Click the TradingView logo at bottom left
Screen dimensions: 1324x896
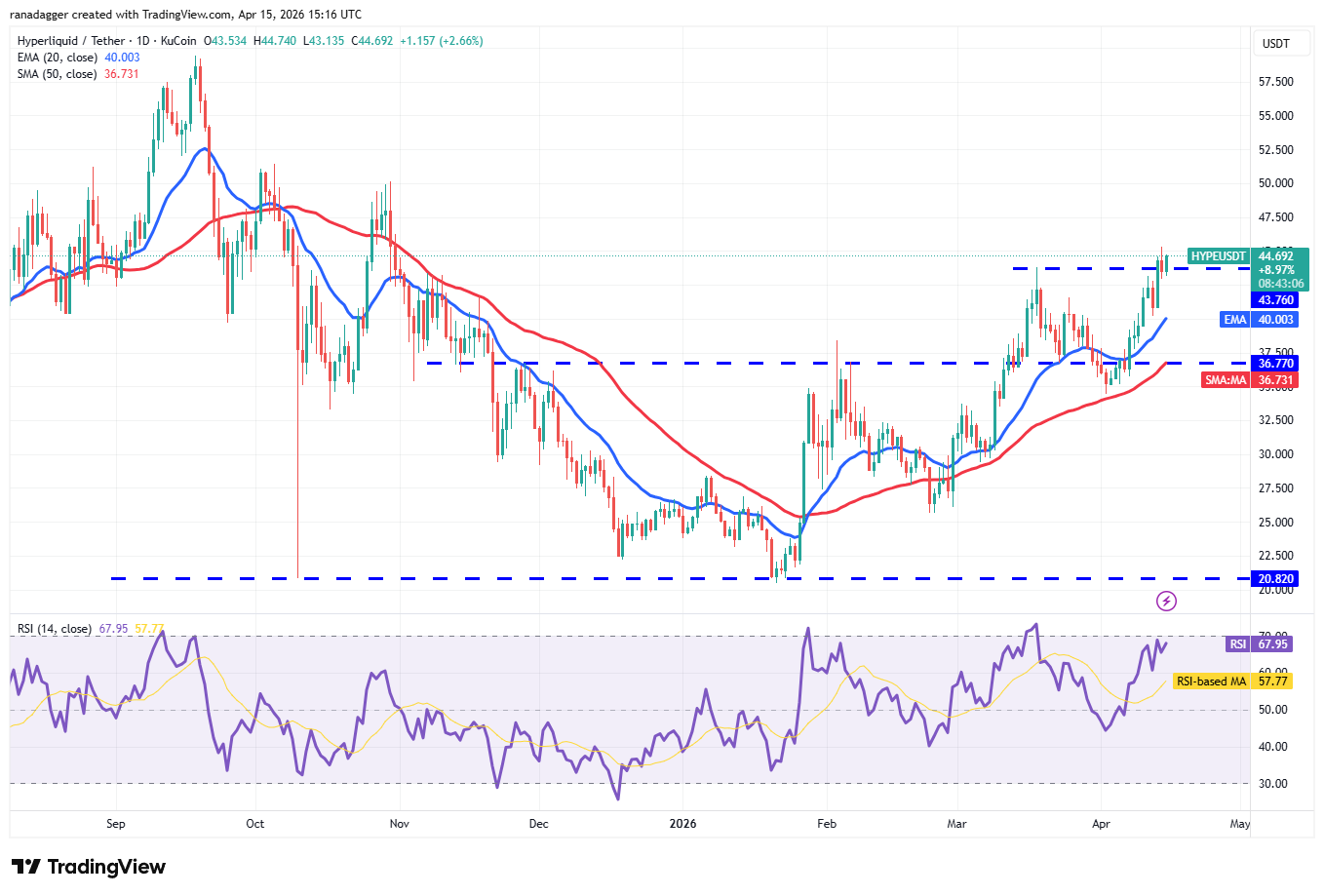[x=86, y=867]
